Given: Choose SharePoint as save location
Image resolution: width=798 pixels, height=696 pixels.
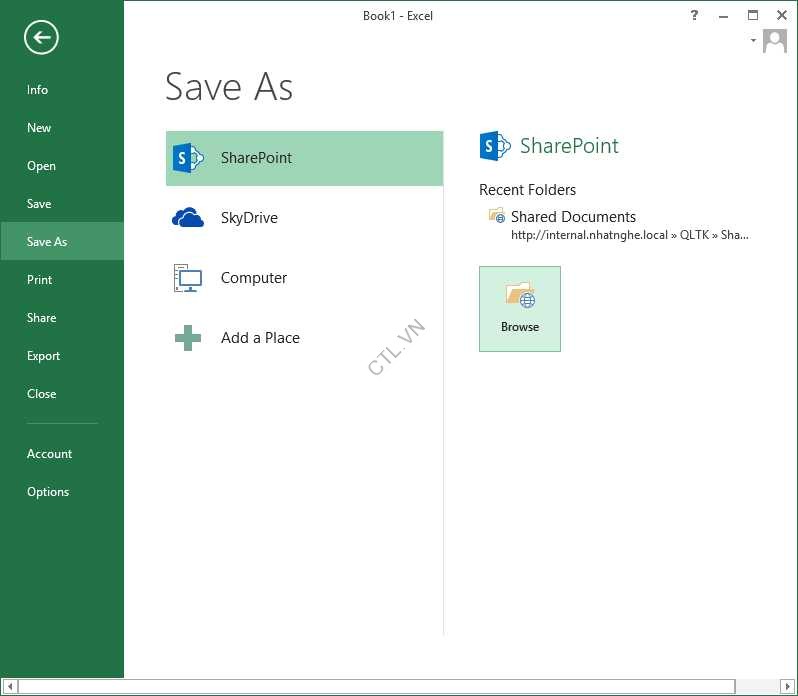Looking at the screenshot, I should pyautogui.click(x=304, y=158).
